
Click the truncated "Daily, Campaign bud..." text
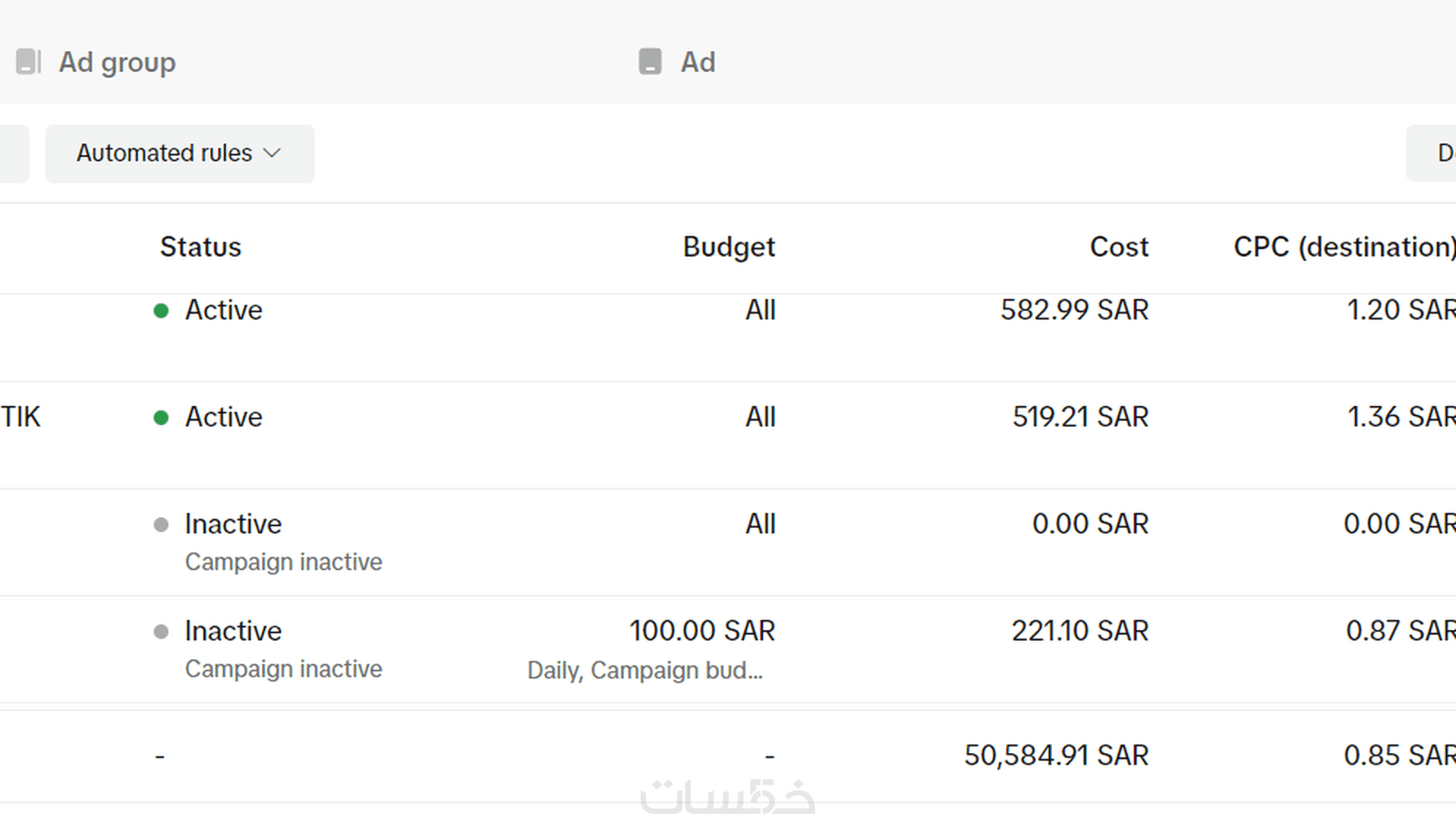point(644,670)
